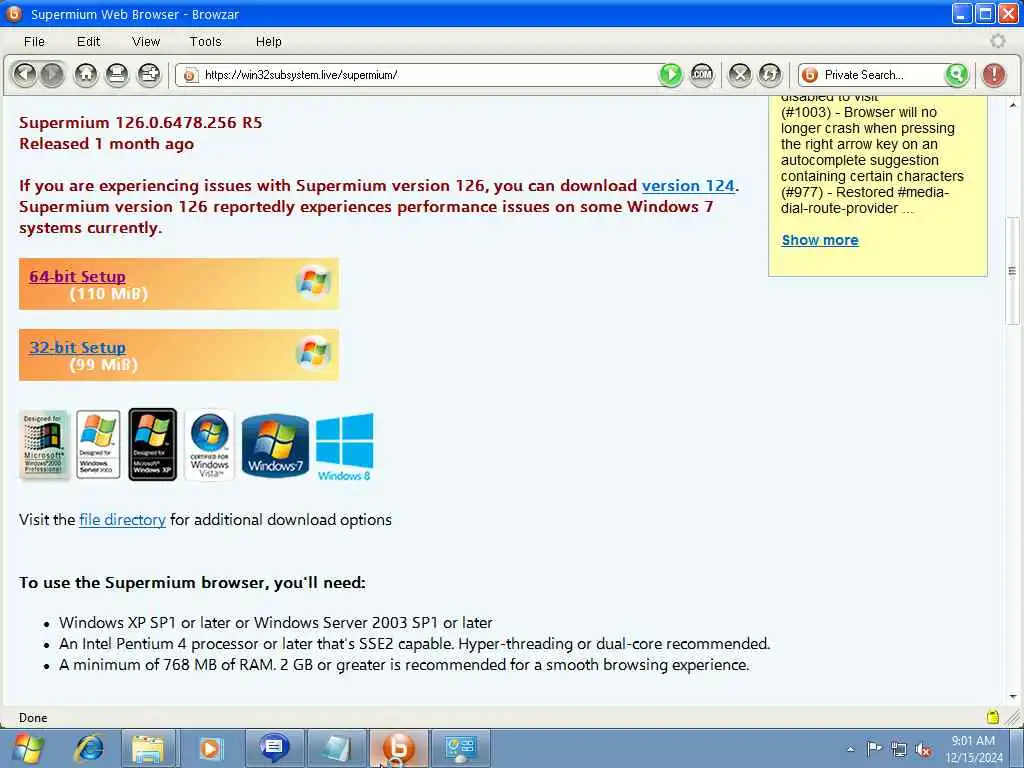Switch to the Browzar taskbar button
This screenshot has height=768, width=1024.
398,748
